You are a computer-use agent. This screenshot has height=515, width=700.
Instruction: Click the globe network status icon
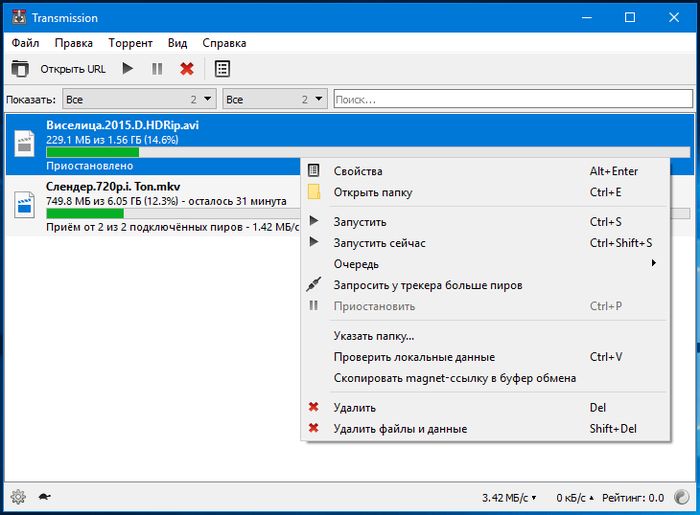[682, 496]
